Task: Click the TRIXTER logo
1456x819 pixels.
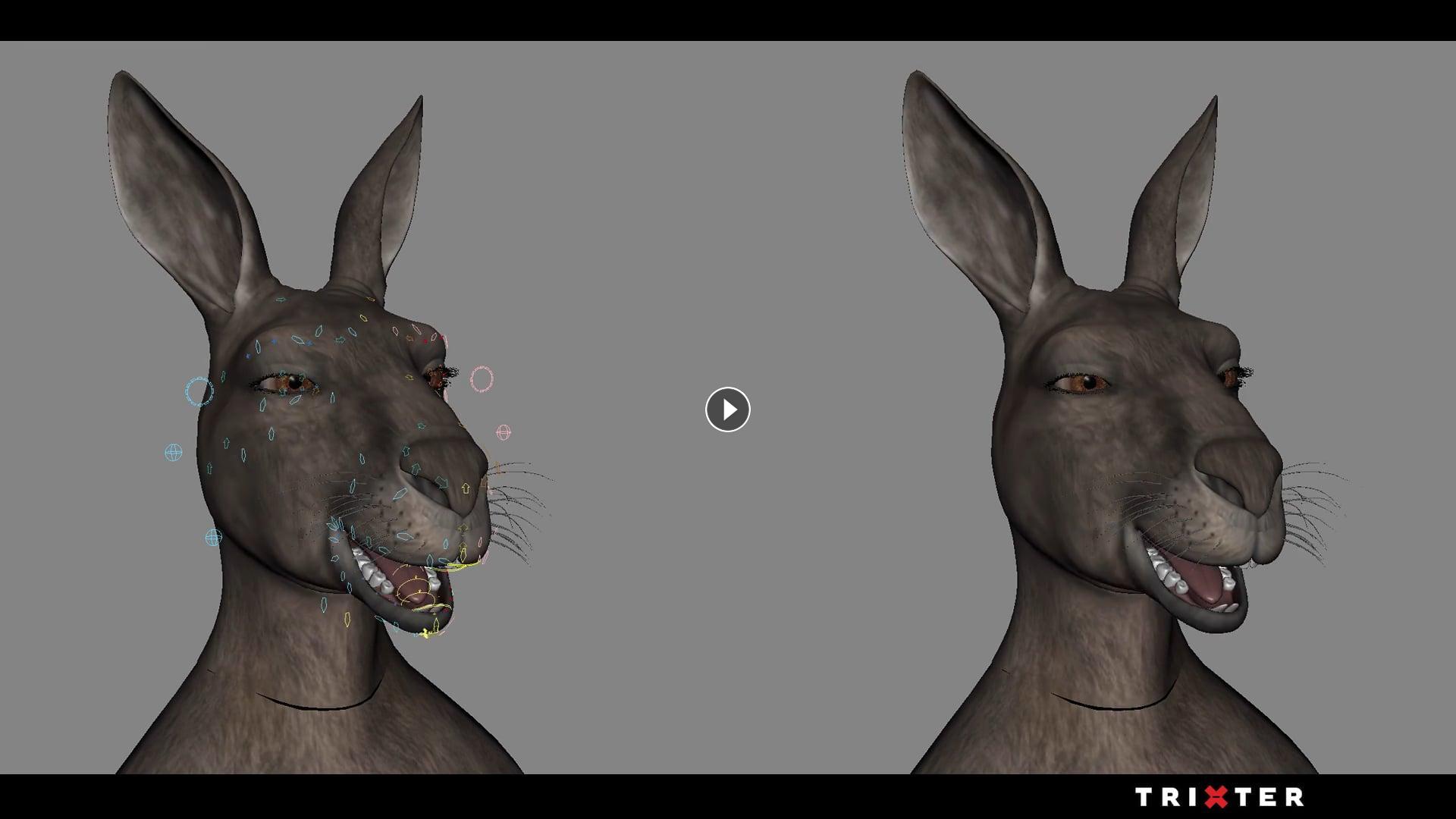Action: (1219, 797)
